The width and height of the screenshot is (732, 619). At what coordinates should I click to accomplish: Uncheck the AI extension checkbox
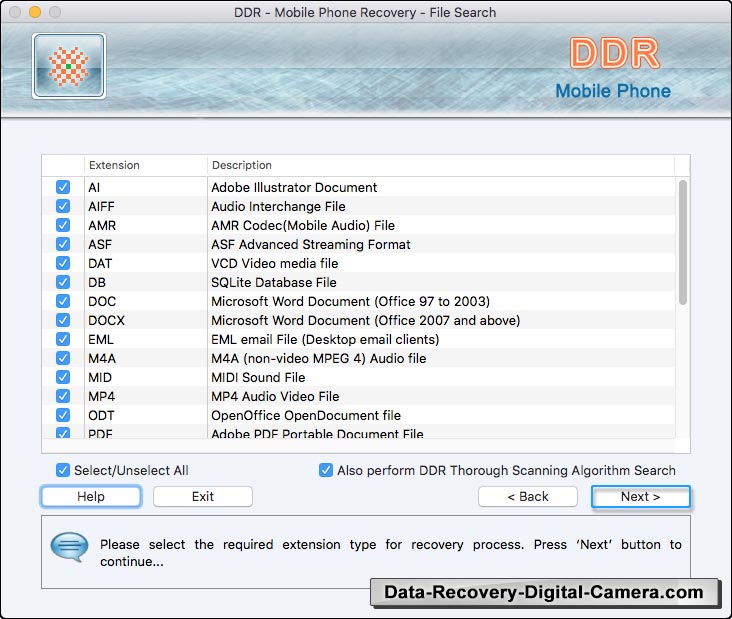click(63, 187)
